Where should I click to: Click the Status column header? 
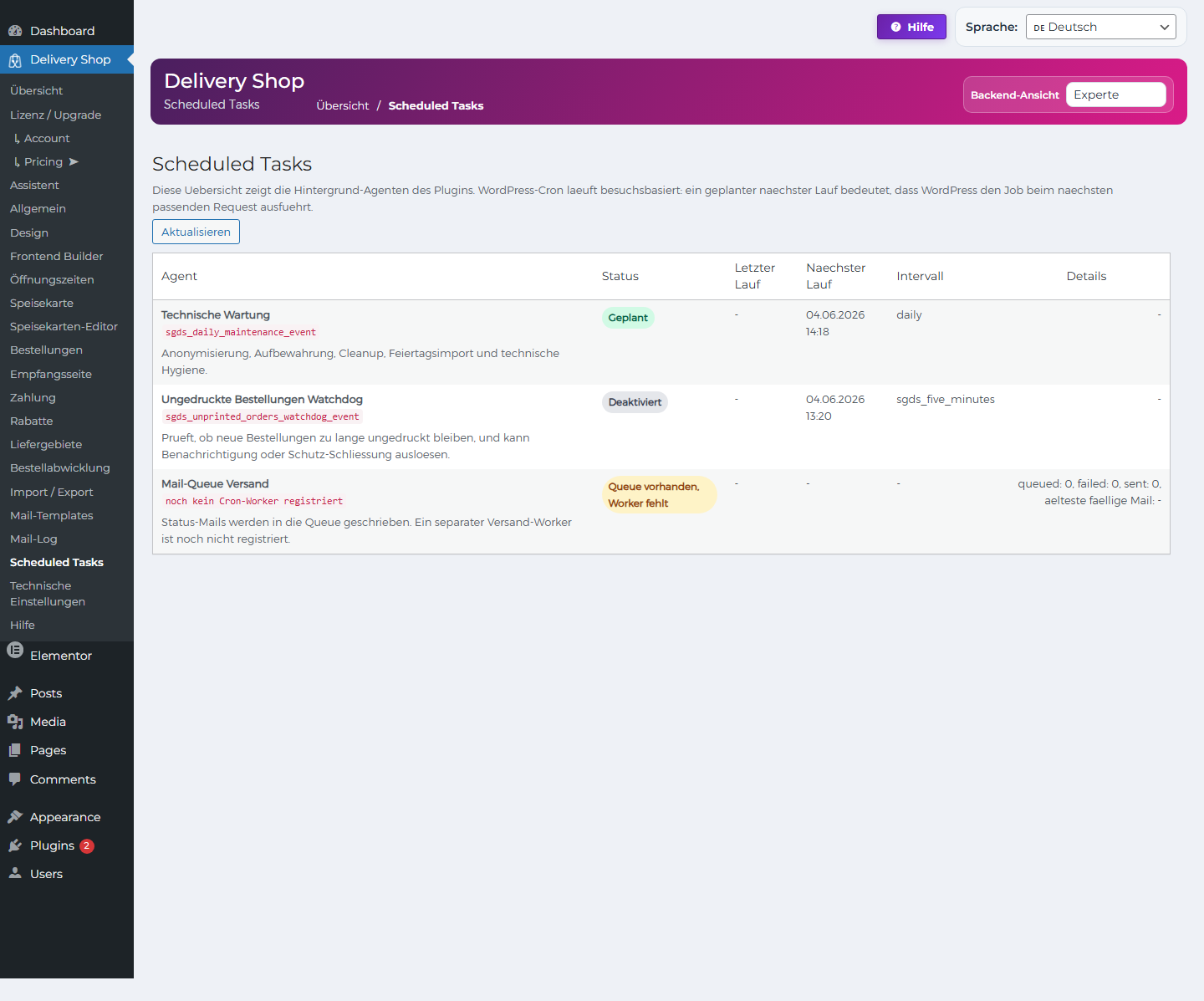620,276
